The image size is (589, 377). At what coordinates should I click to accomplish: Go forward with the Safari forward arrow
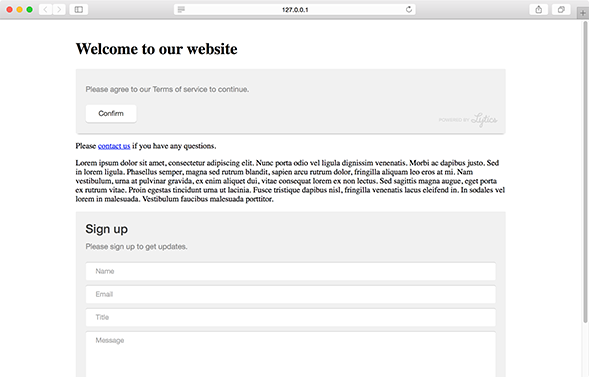pos(59,9)
